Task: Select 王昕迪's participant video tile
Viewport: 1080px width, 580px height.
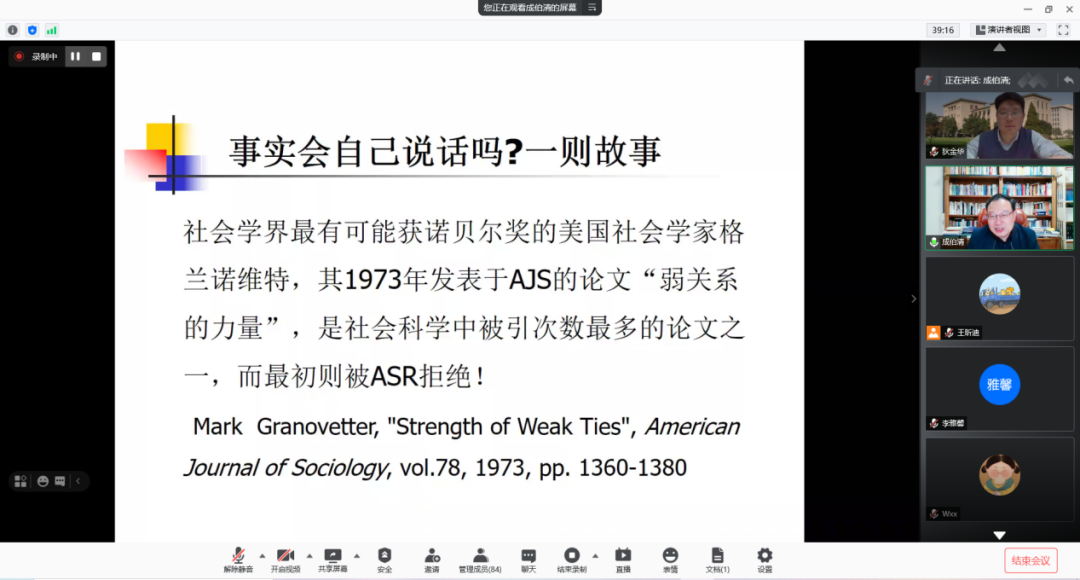Action: coord(999,298)
